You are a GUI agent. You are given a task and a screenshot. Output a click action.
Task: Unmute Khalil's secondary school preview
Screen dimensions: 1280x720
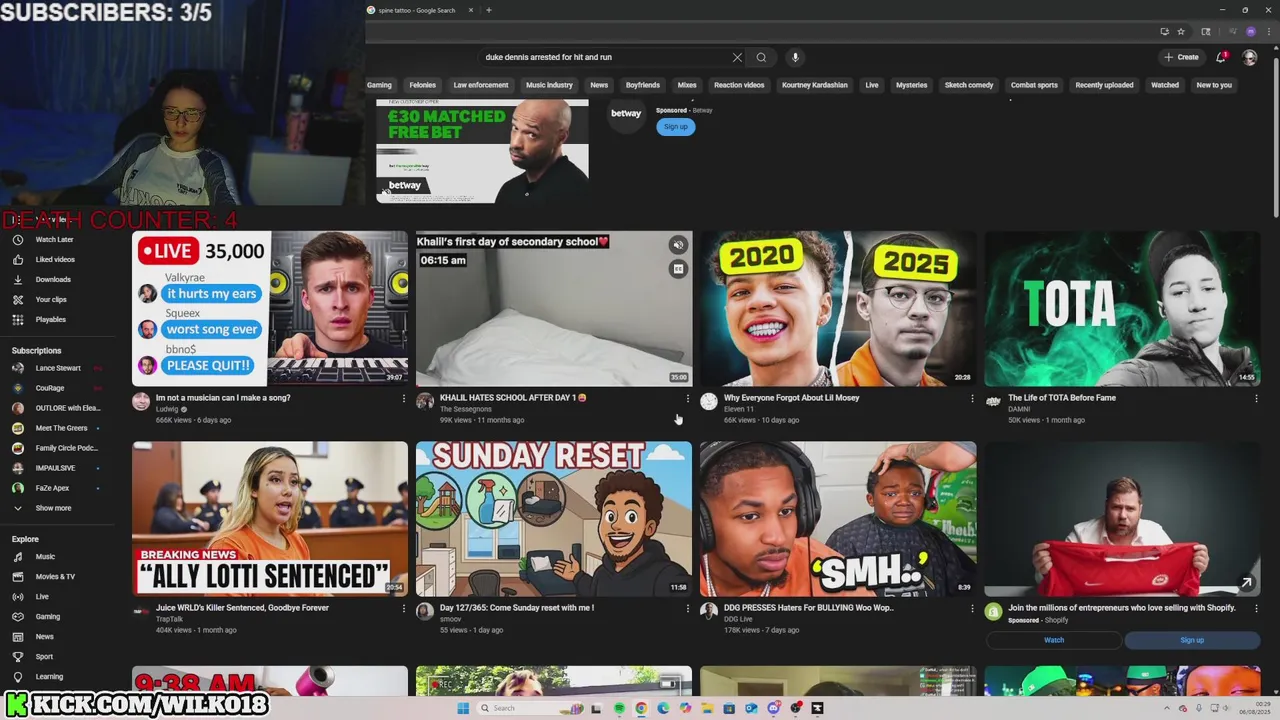[x=678, y=245]
